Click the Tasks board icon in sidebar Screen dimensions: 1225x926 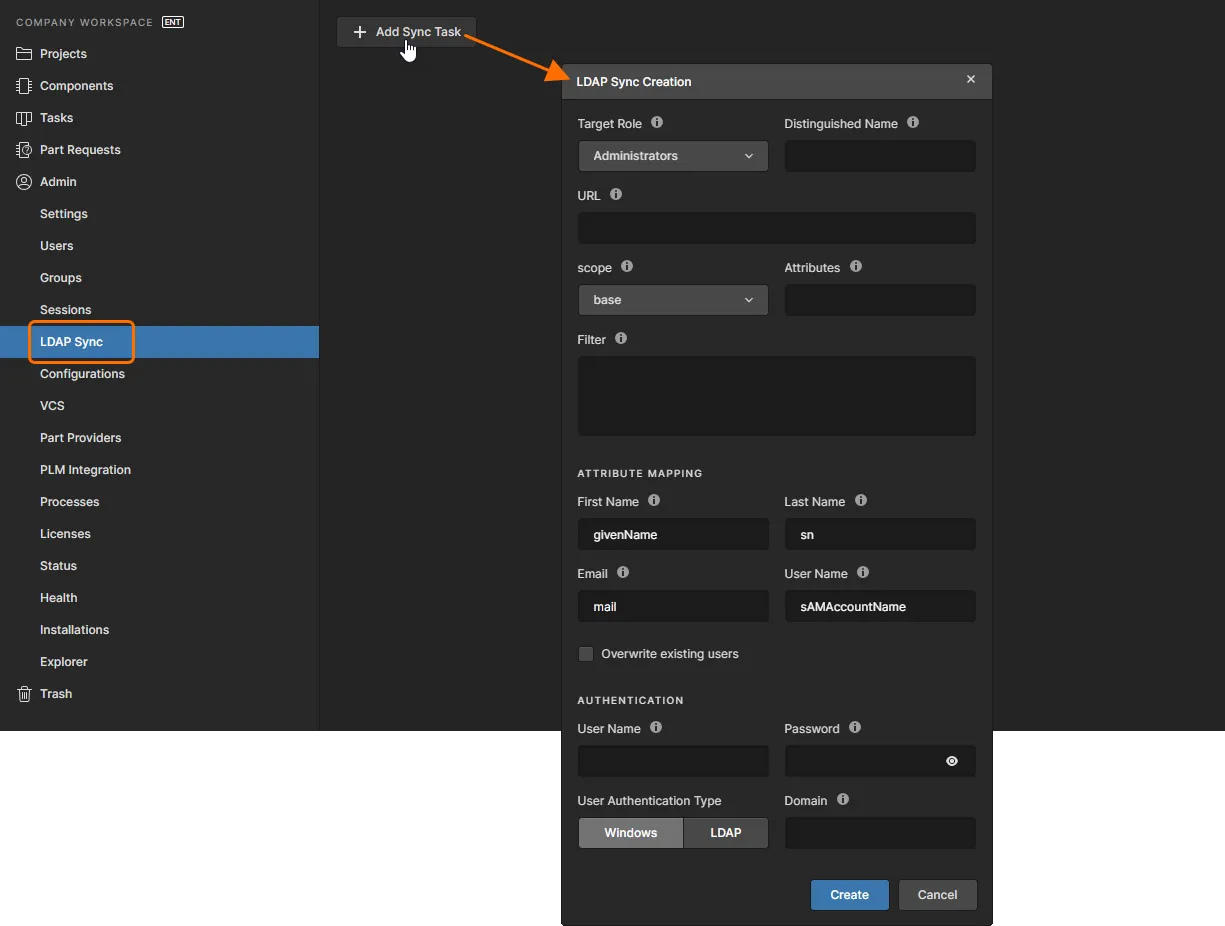pos(25,118)
